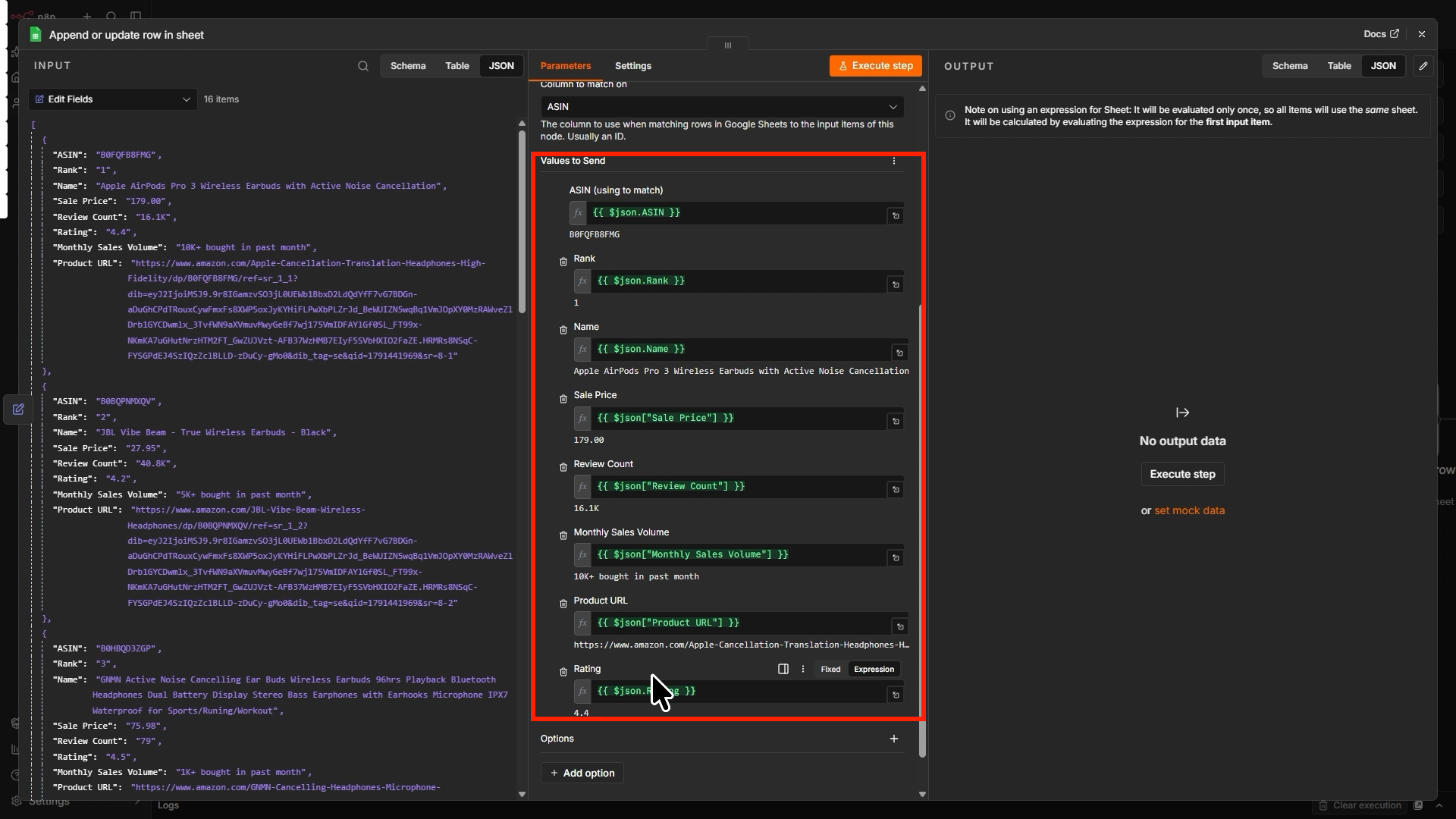Screen dimensions: 1456x819
Task: Click the Add option button
Action: pyautogui.click(x=582, y=773)
